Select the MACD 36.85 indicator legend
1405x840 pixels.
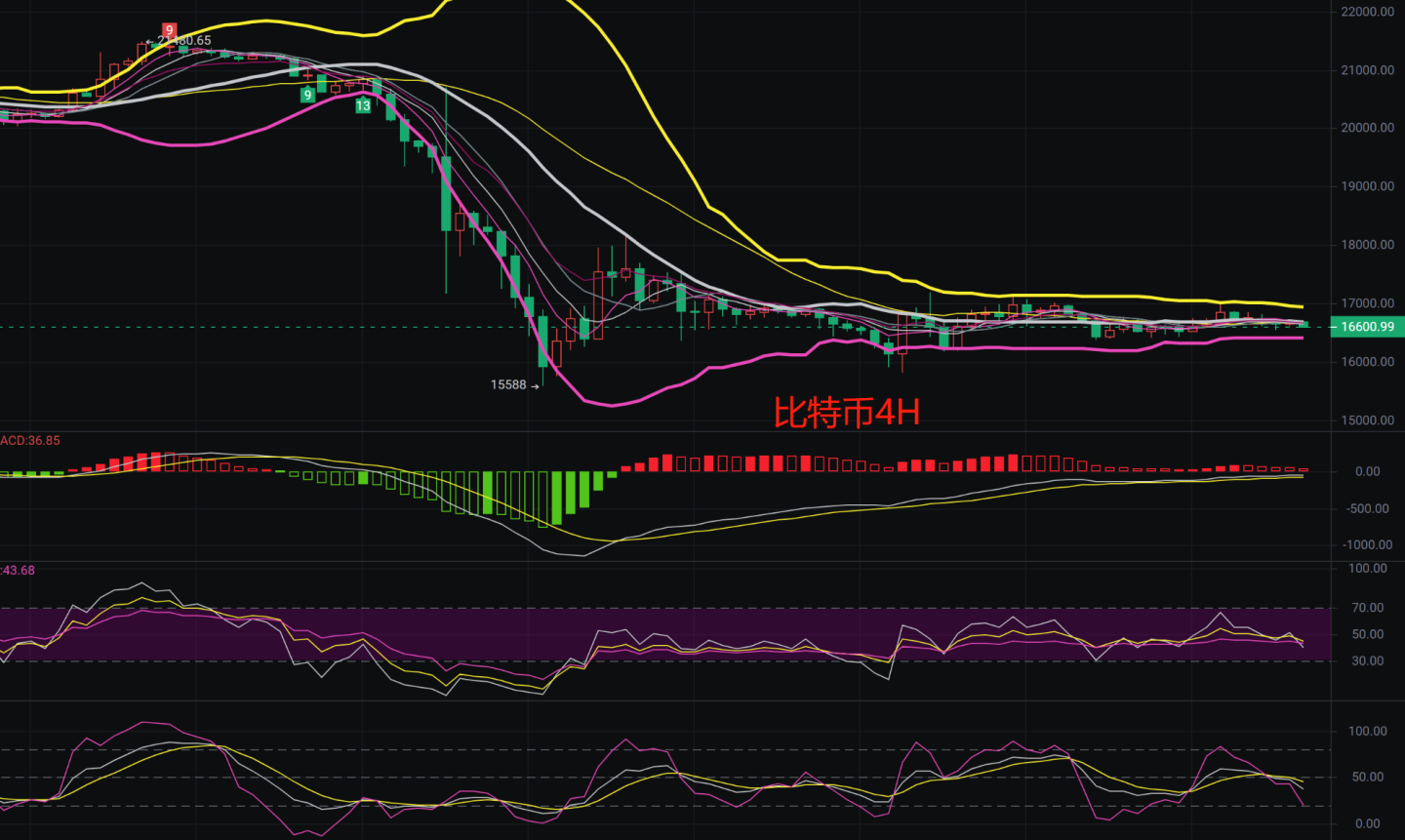pyautogui.click(x=30, y=441)
